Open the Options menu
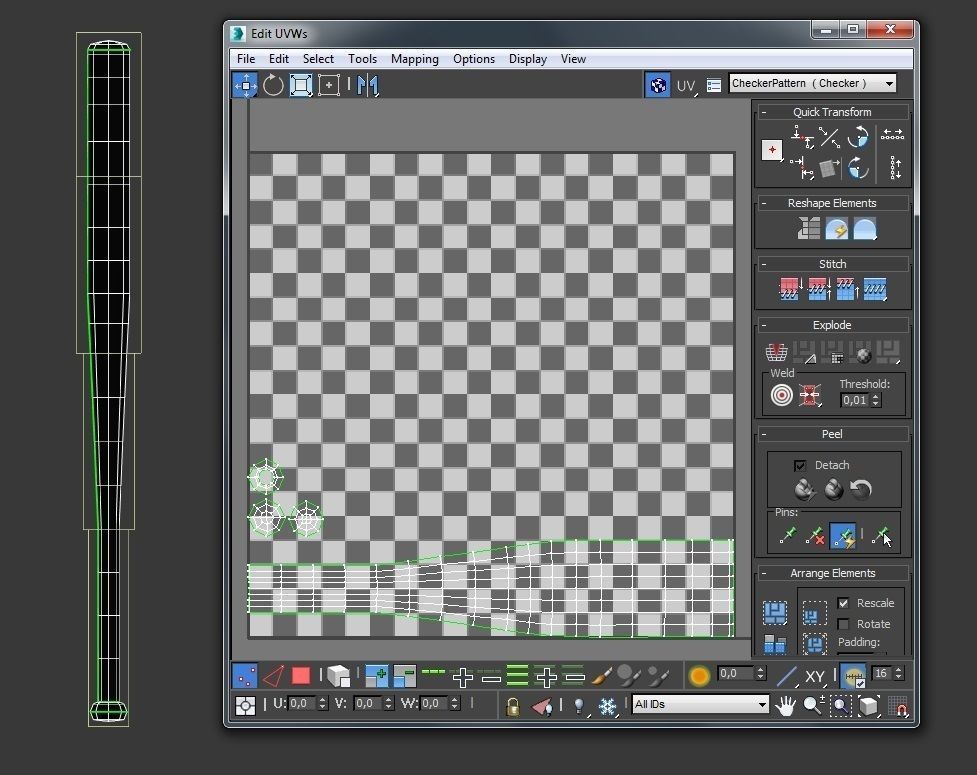This screenshot has height=775, width=977. click(x=474, y=59)
